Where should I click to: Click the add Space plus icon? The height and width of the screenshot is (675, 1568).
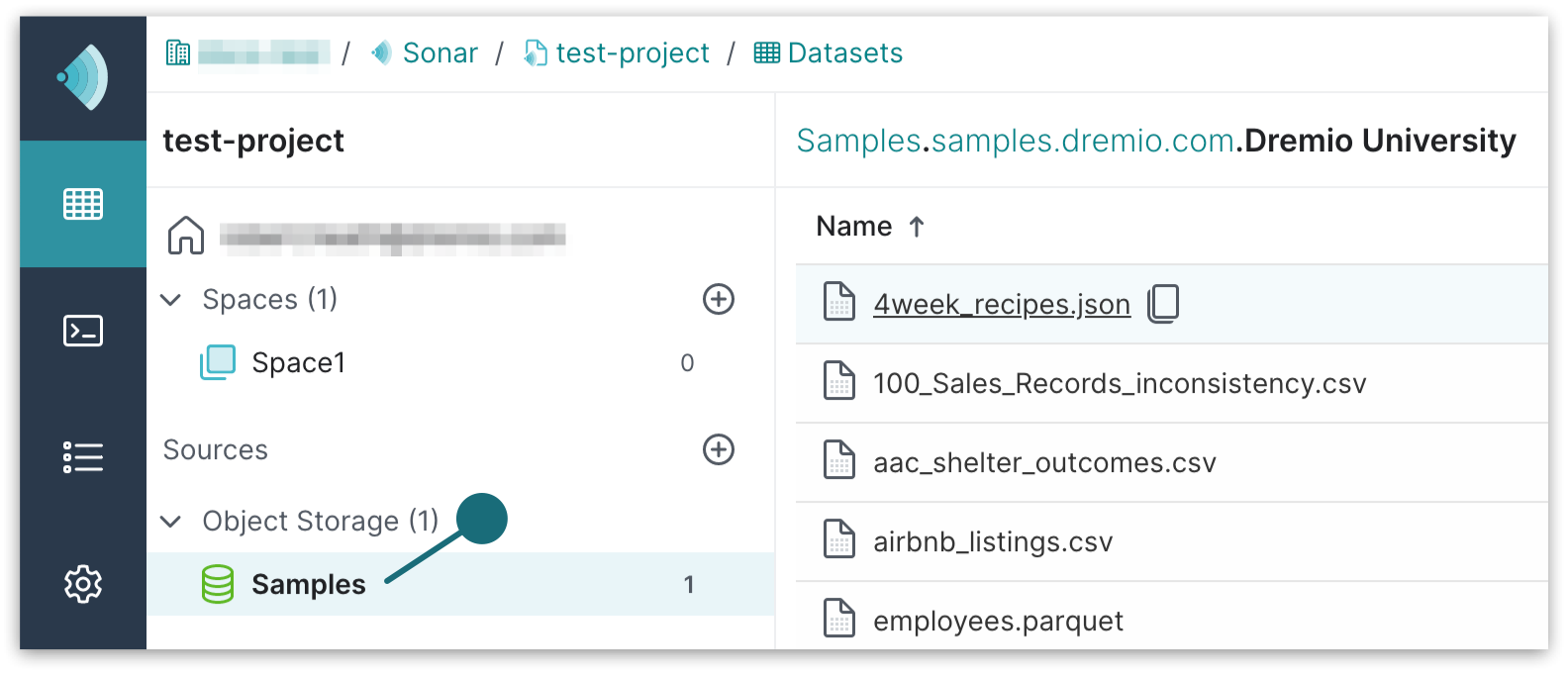(718, 299)
